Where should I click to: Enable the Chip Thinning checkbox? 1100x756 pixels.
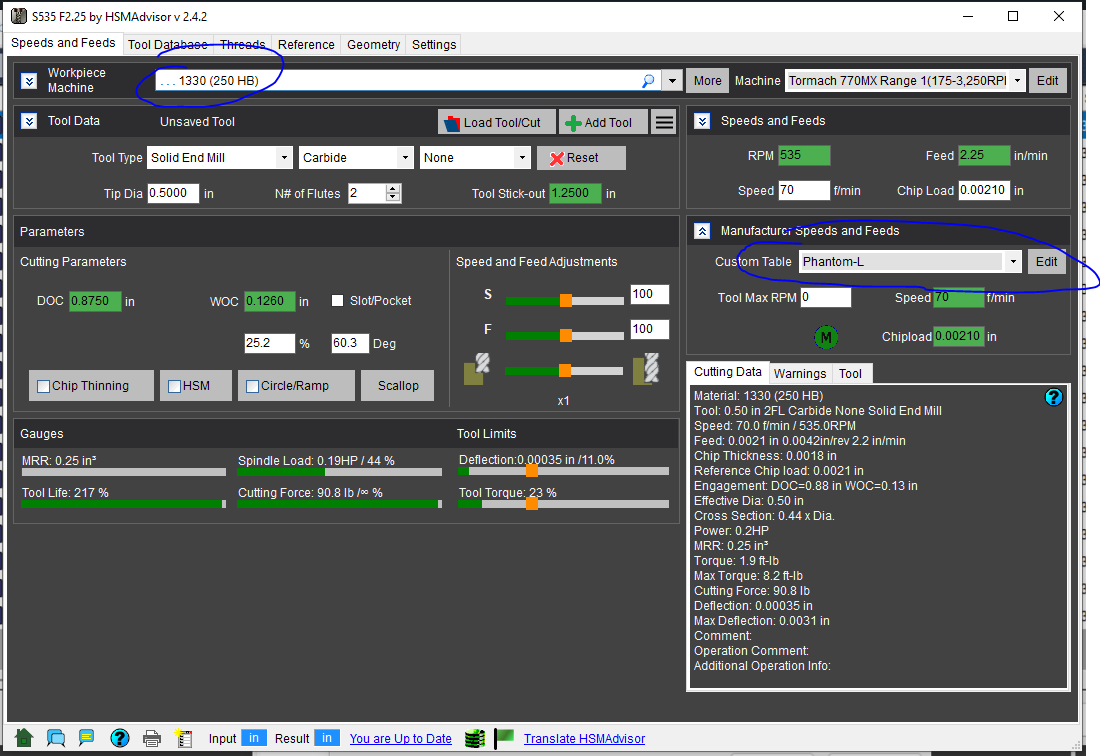coord(44,386)
